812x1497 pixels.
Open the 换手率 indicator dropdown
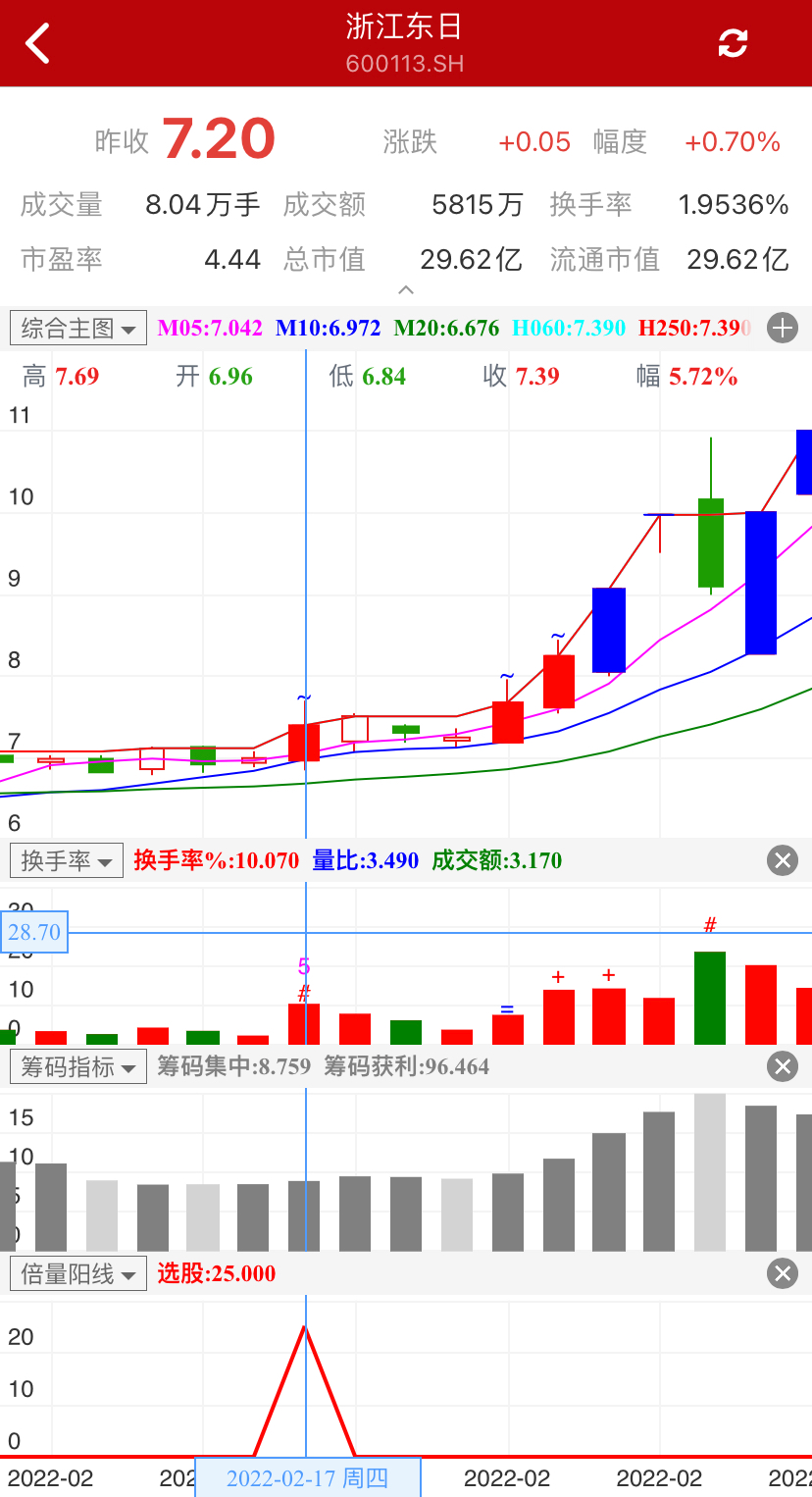(67, 861)
